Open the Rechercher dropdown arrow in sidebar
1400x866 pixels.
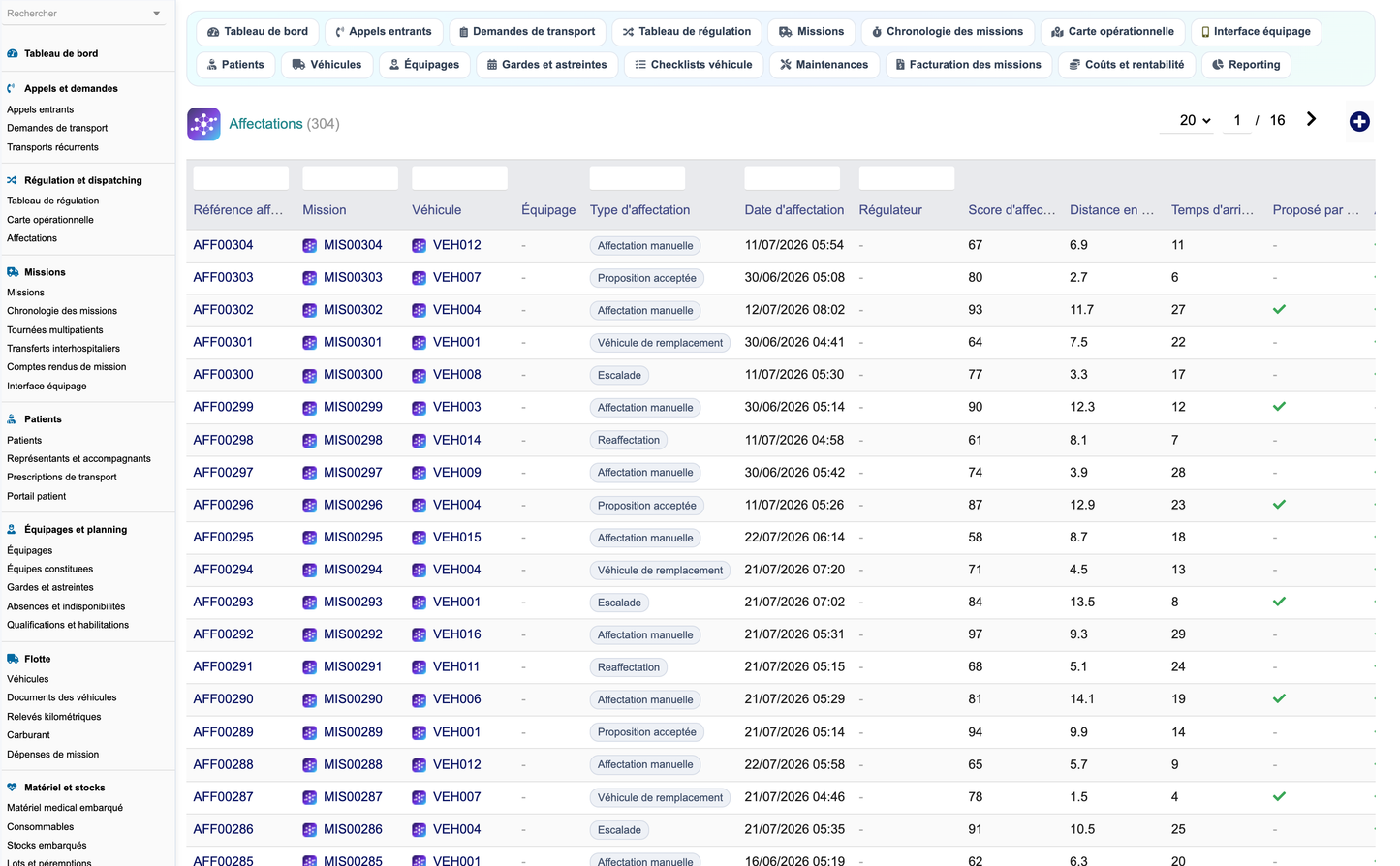pos(157,14)
